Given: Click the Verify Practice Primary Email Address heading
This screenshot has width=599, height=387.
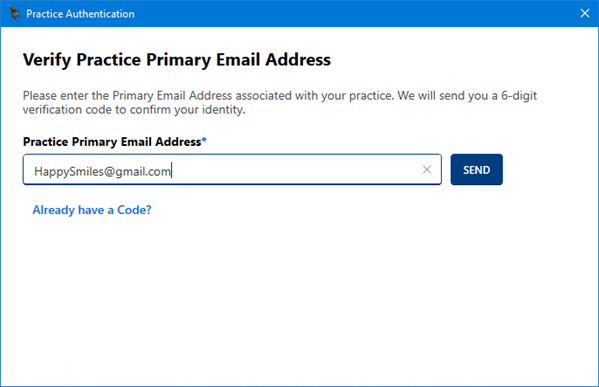Looking at the screenshot, I should pyautogui.click(x=177, y=60).
